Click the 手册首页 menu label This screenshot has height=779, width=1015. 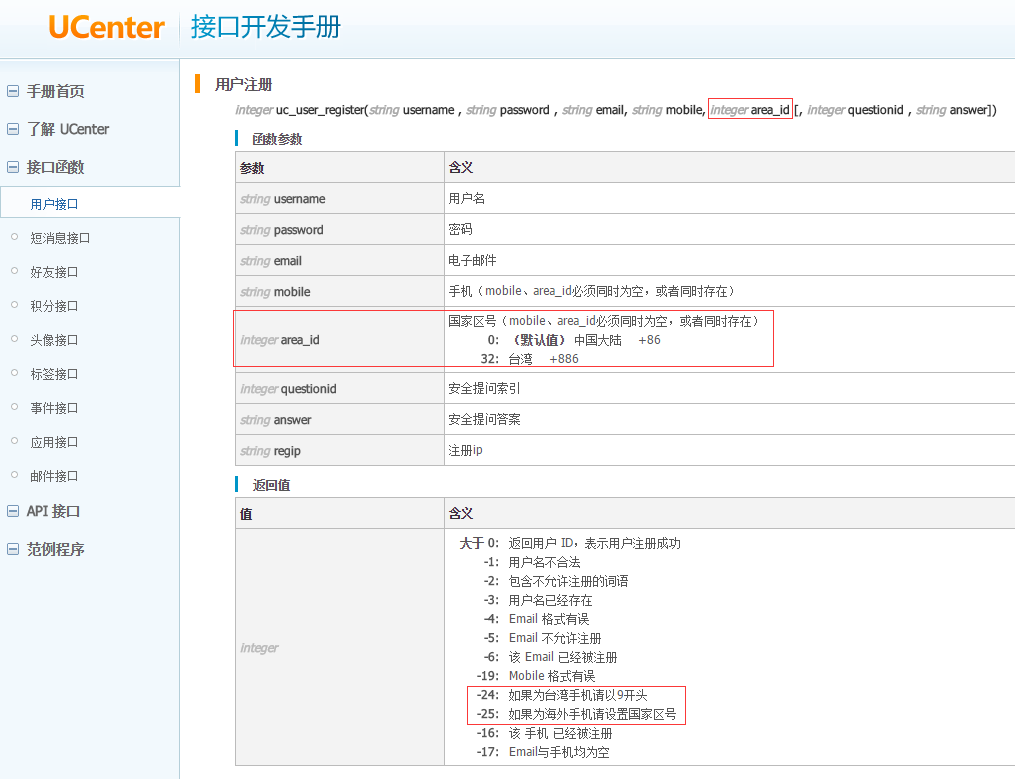(x=55, y=91)
